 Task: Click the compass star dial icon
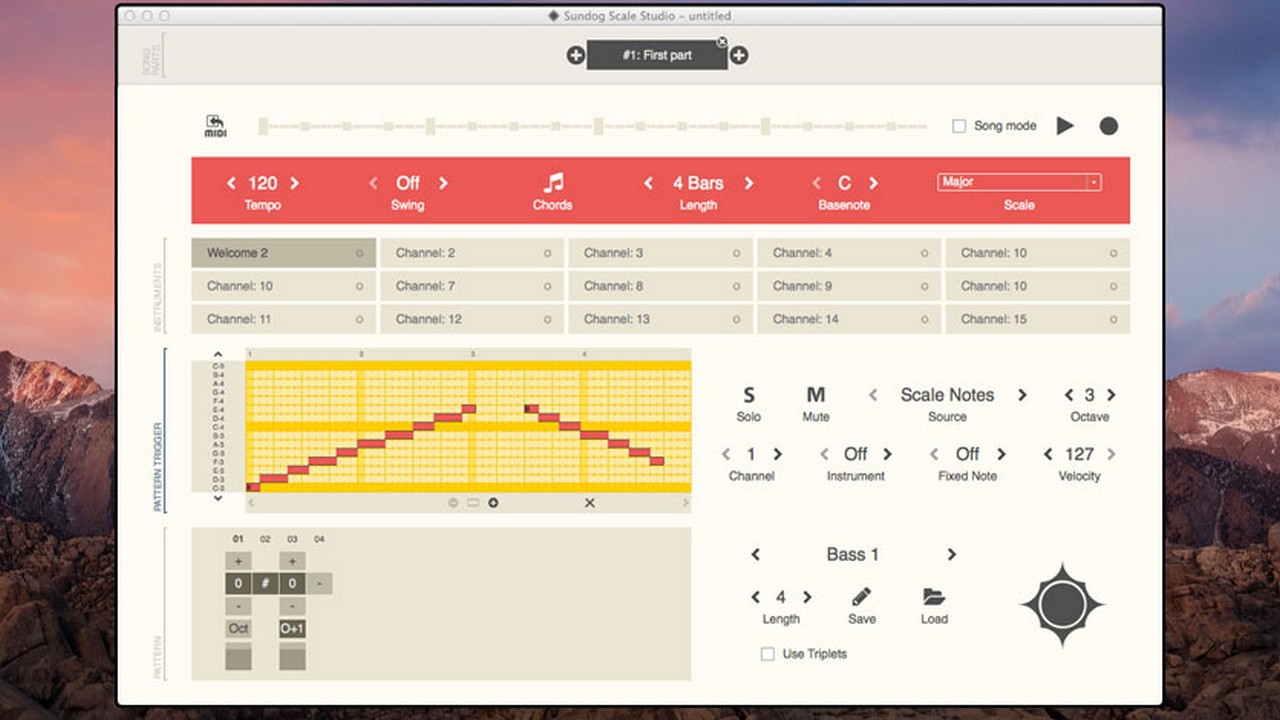(x=1062, y=604)
